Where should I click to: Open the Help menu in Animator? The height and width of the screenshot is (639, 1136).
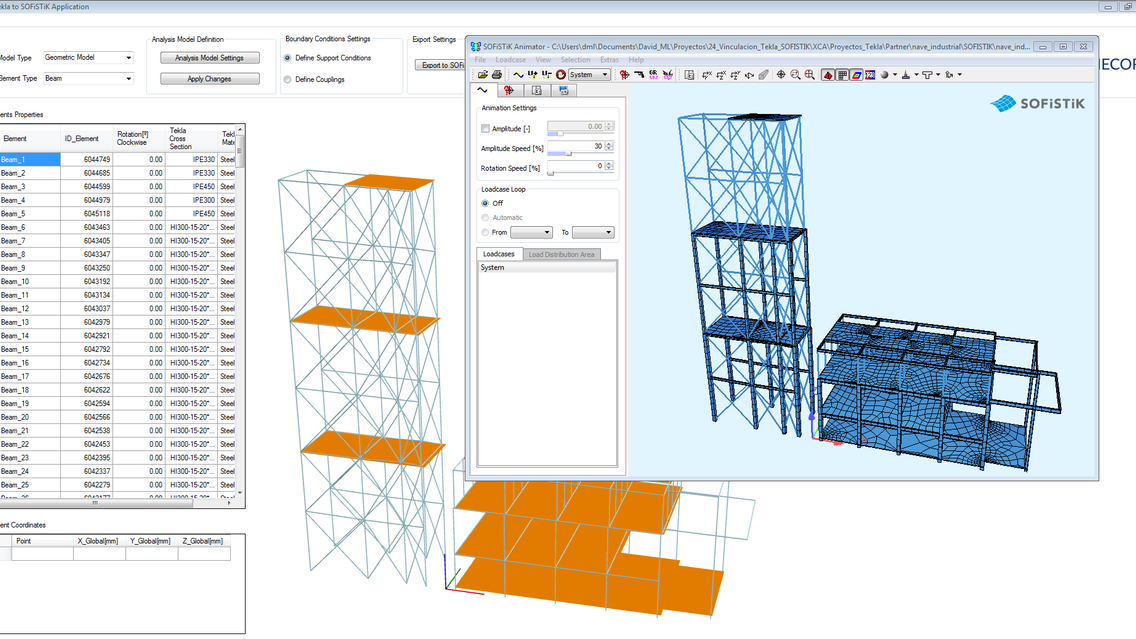(636, 59)
